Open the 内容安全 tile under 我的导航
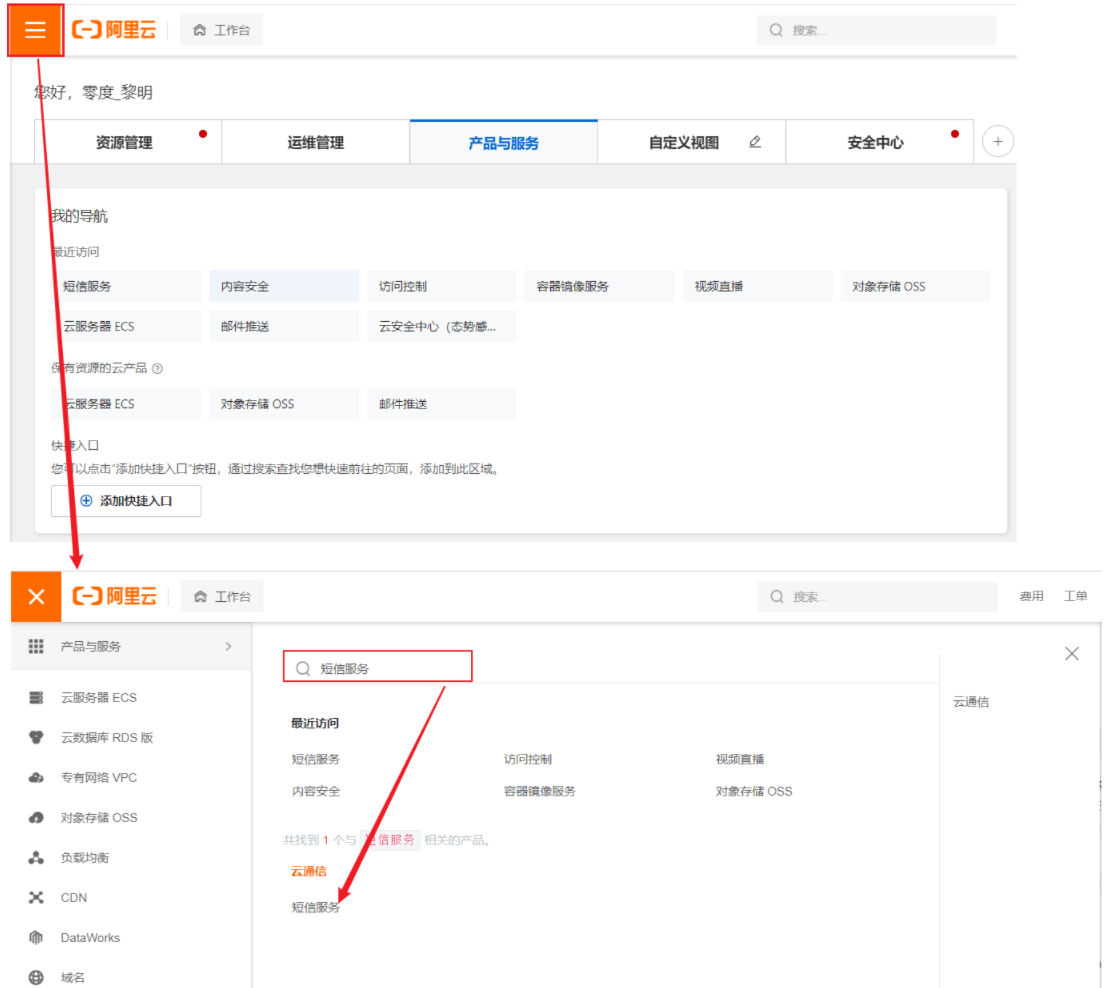Image resolution: width=1114 pixels, height=988 pixels. 284,286
